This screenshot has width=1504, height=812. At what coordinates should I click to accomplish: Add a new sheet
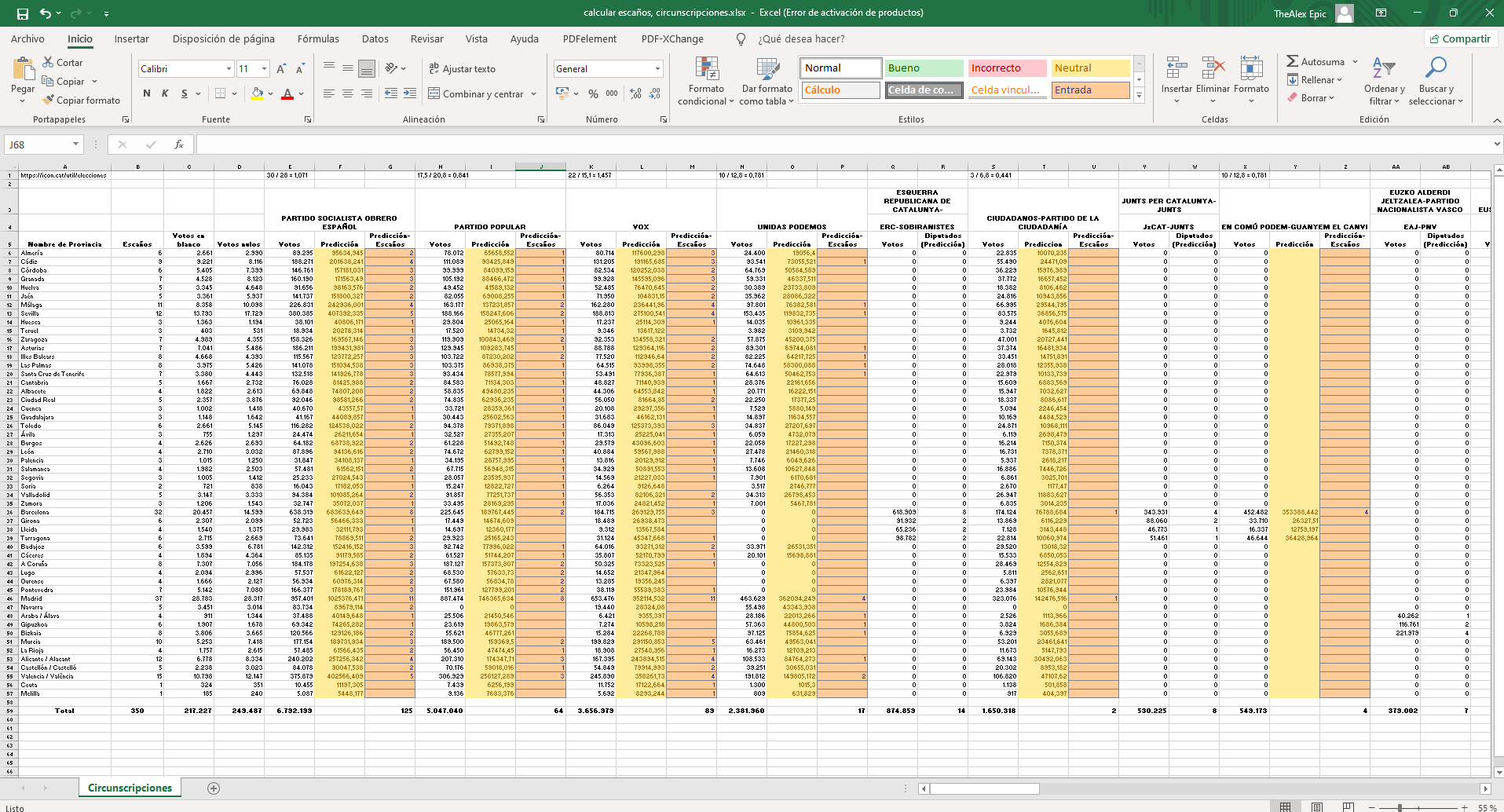(x=214, y=788)
